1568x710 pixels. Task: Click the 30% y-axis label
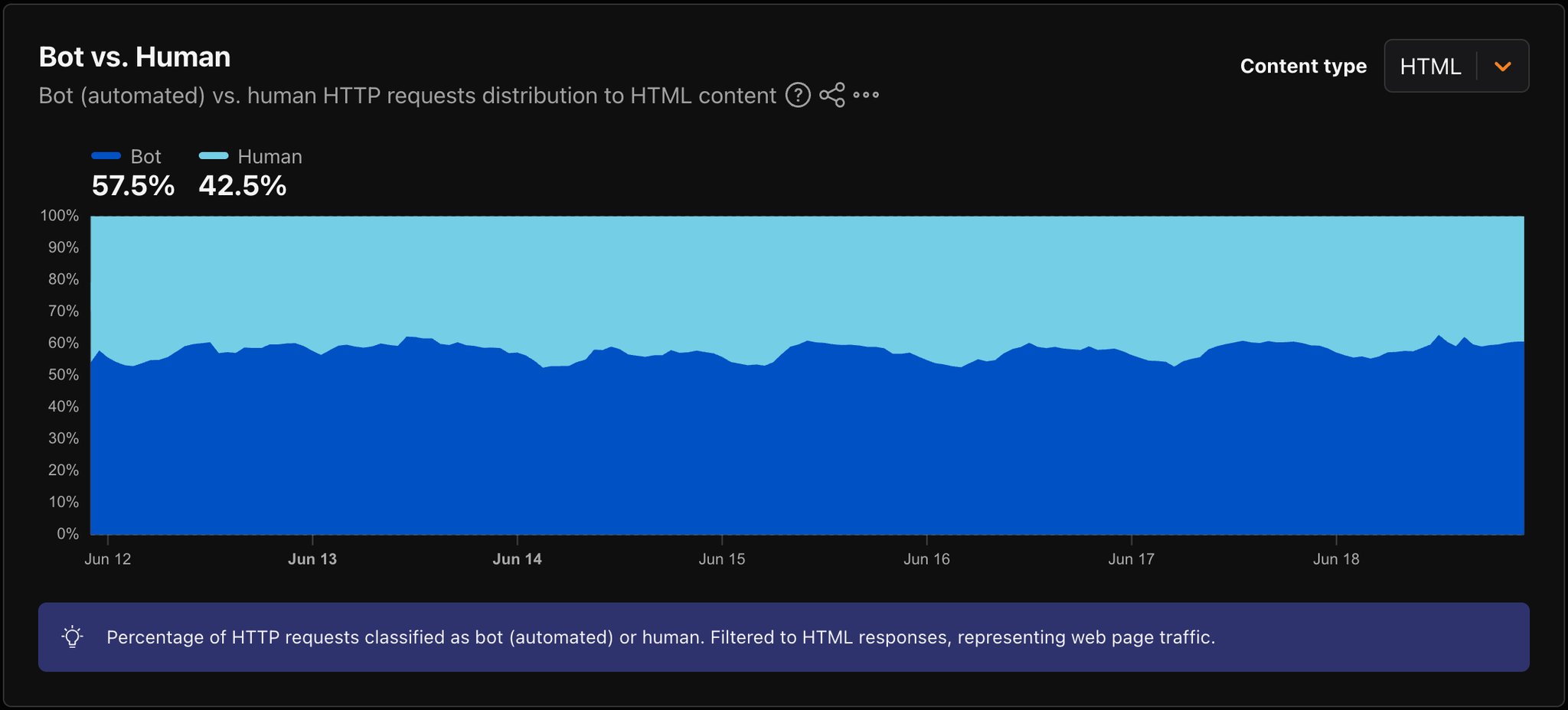(x=64, y=438)
